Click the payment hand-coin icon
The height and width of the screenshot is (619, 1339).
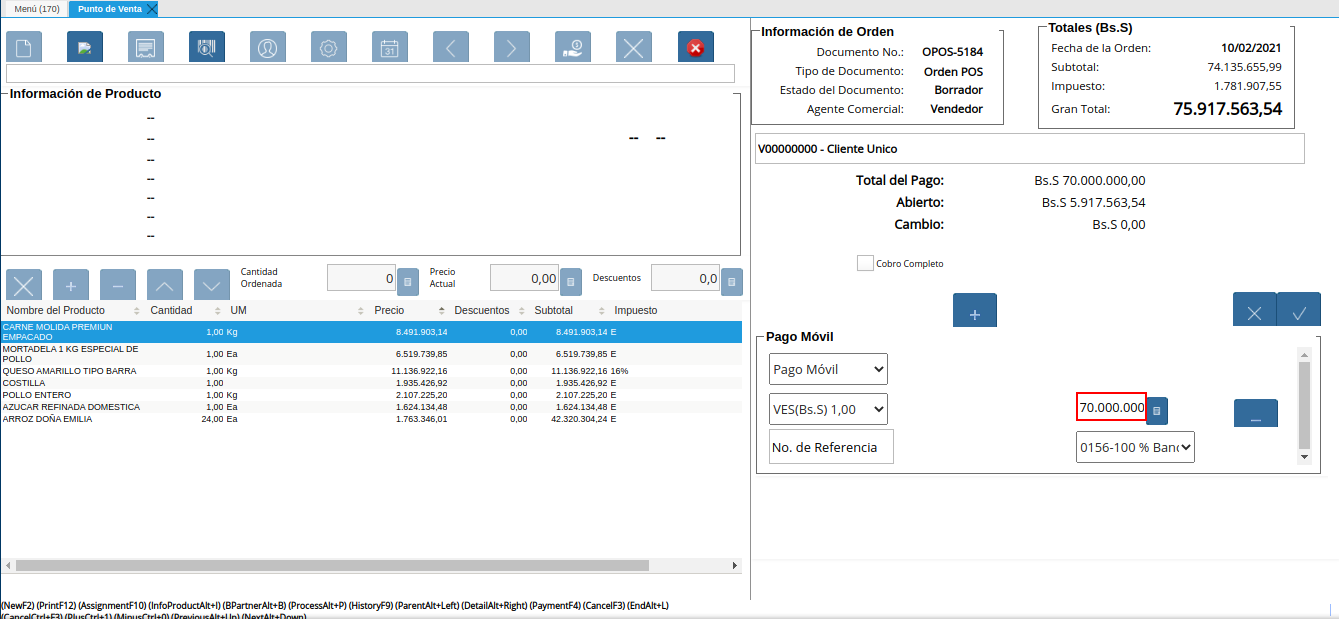coord(573,47)
